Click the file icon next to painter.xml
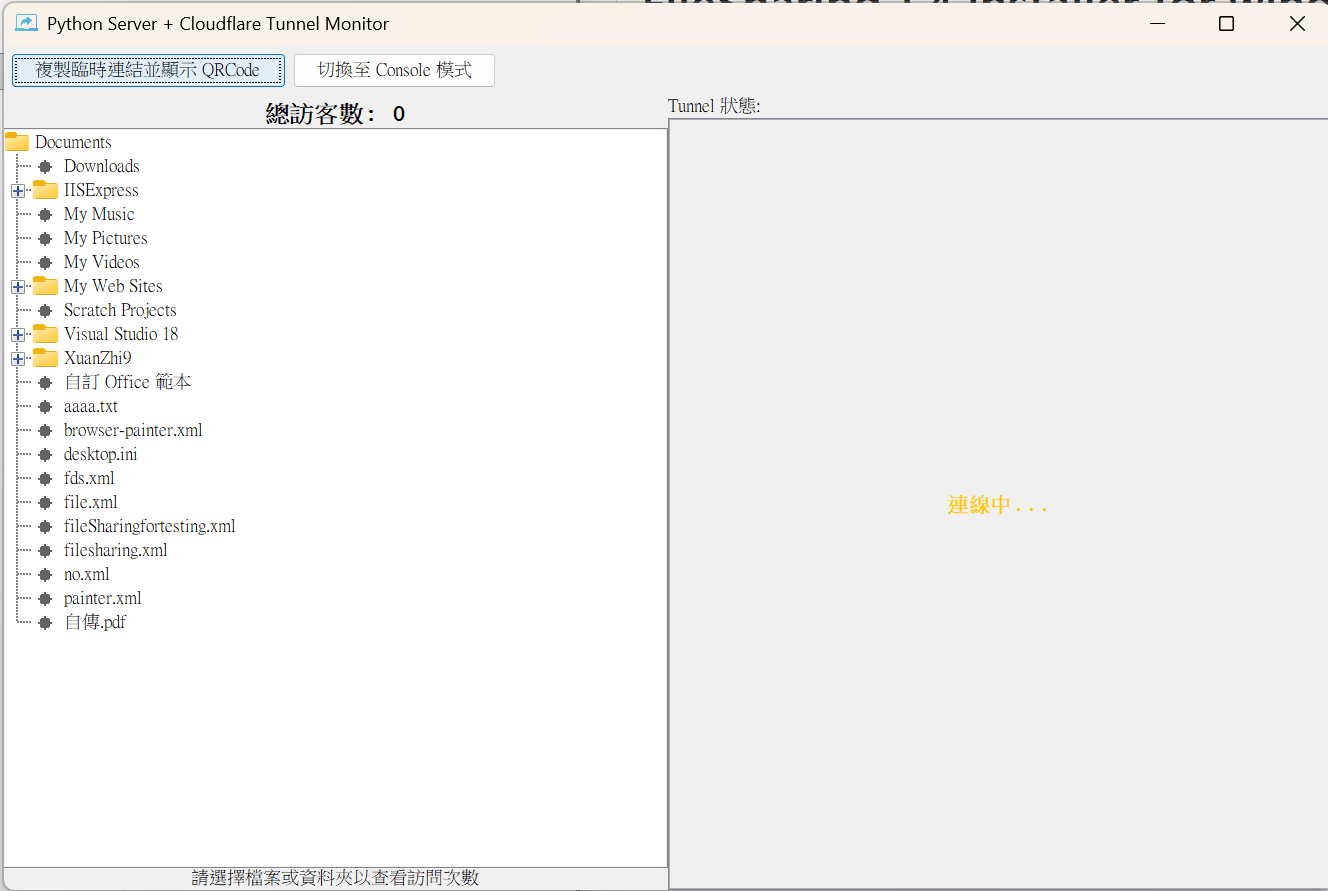1328x891 pixels. 45,597
